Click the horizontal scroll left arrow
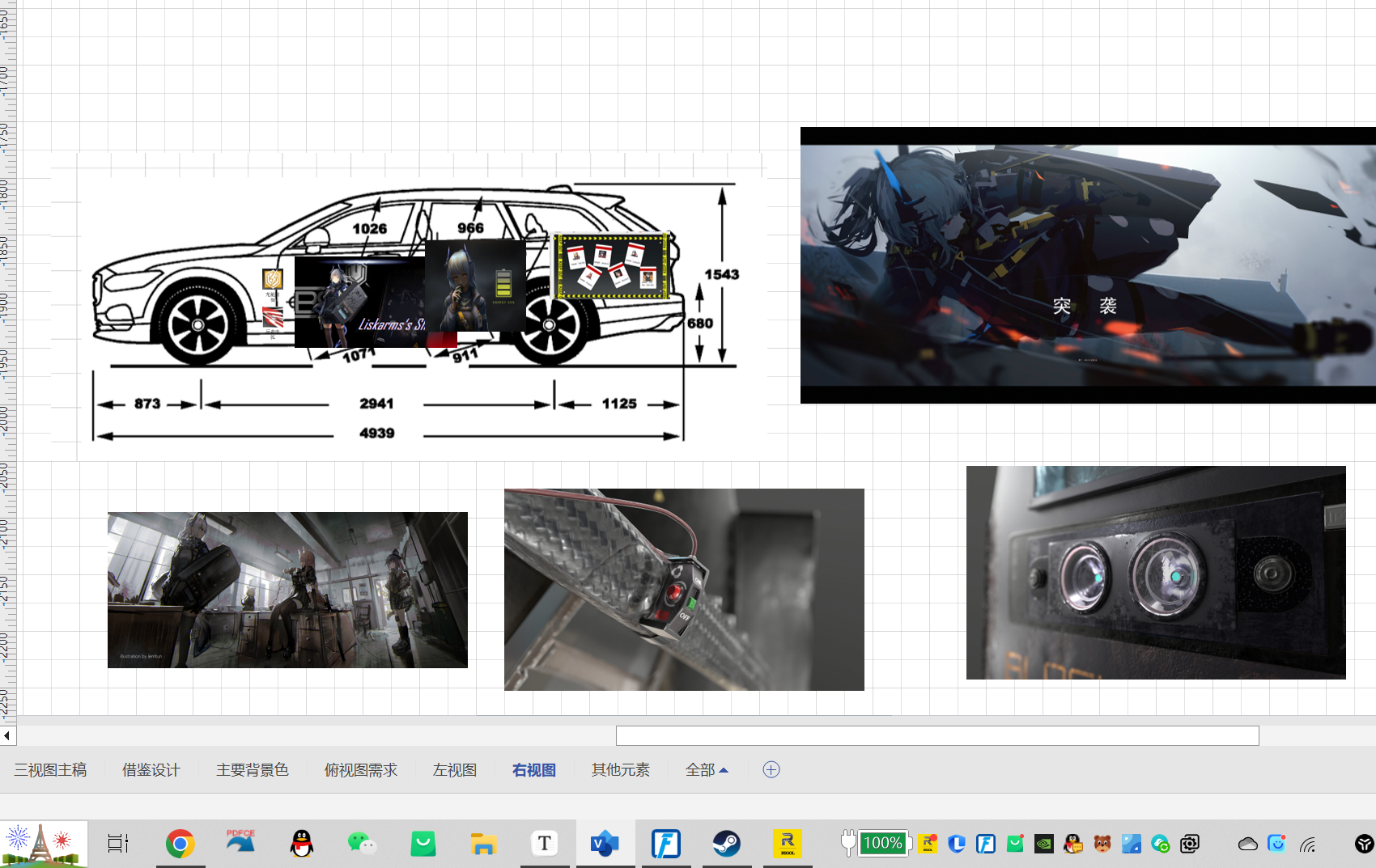Viewport: 1376px width, 868px height. coord(7,735)
